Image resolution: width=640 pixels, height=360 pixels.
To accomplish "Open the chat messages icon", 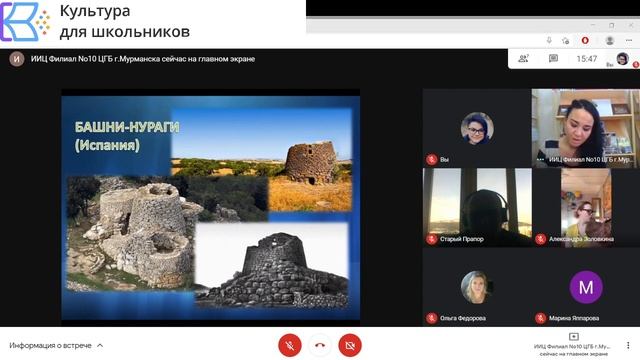I will coord(553,59).
